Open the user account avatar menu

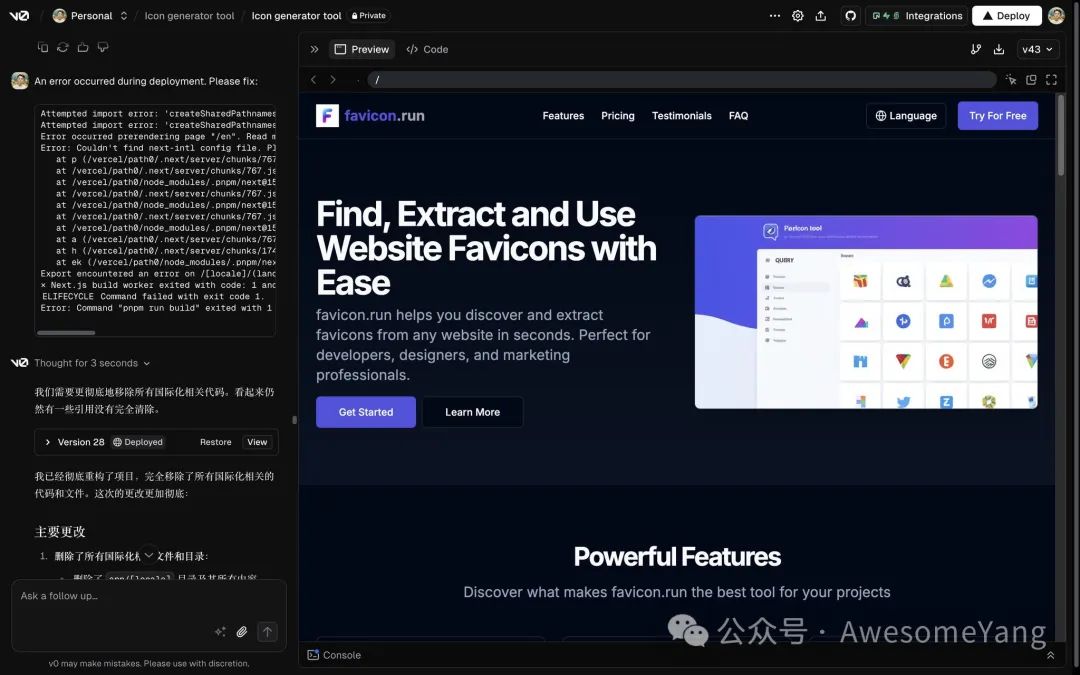point(1057,15)
